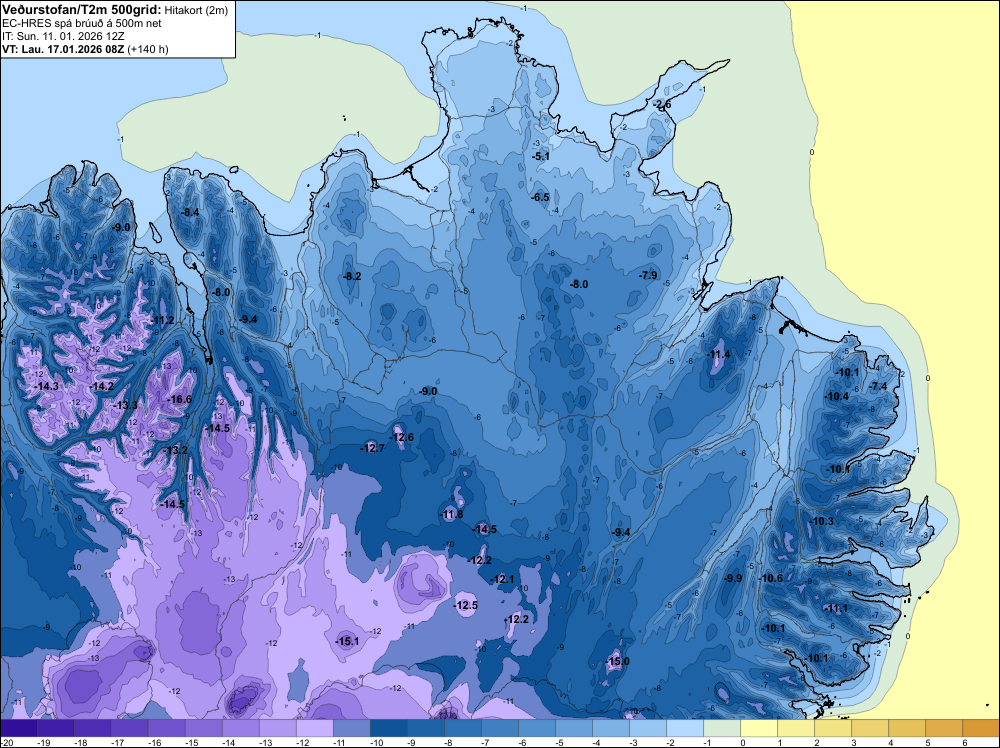Select the -13 color swatch in legend
This screenshot has height=748, width=1000.
coord(277,728)
